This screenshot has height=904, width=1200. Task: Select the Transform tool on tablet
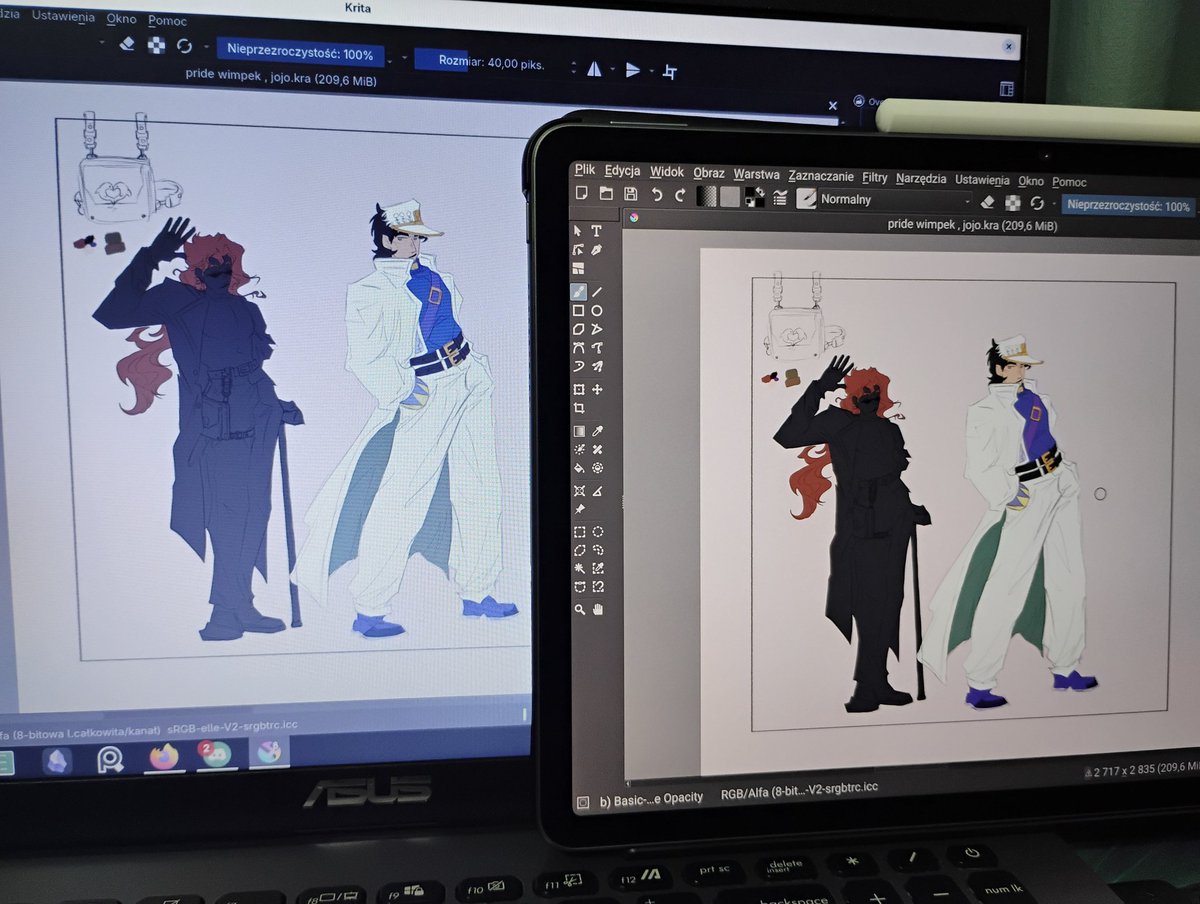point(578,389)
